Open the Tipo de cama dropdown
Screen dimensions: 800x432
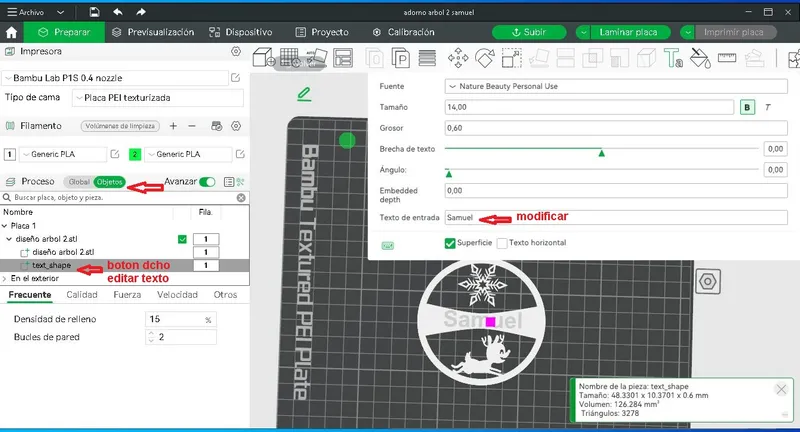click(x=156, y=98)
